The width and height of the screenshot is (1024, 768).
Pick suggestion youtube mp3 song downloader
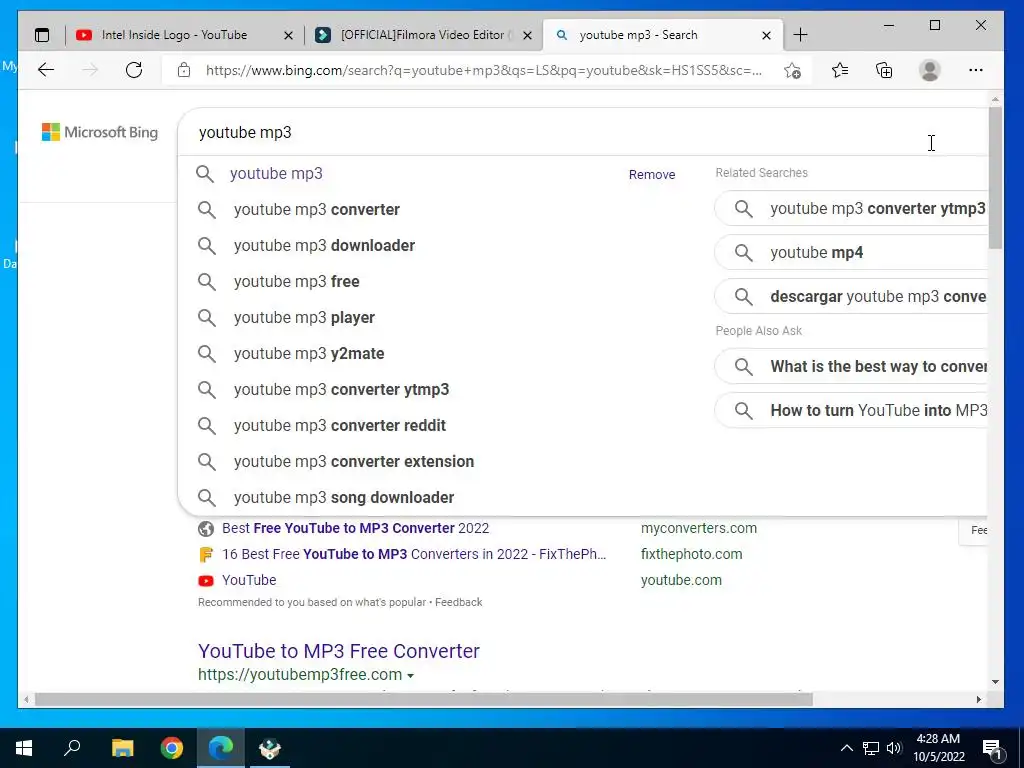[344, 497]
